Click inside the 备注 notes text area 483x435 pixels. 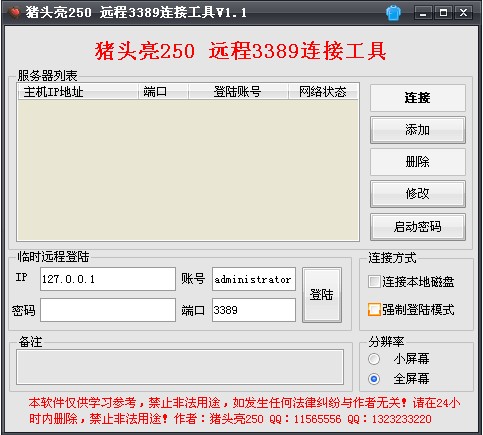click(x=180, y=367)
